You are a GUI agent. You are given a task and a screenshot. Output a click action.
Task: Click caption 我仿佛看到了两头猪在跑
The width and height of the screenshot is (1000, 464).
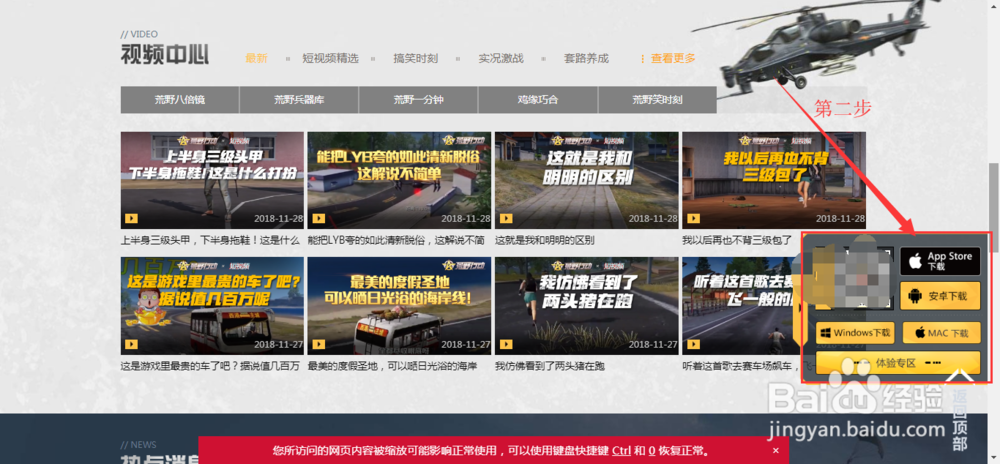550,366
